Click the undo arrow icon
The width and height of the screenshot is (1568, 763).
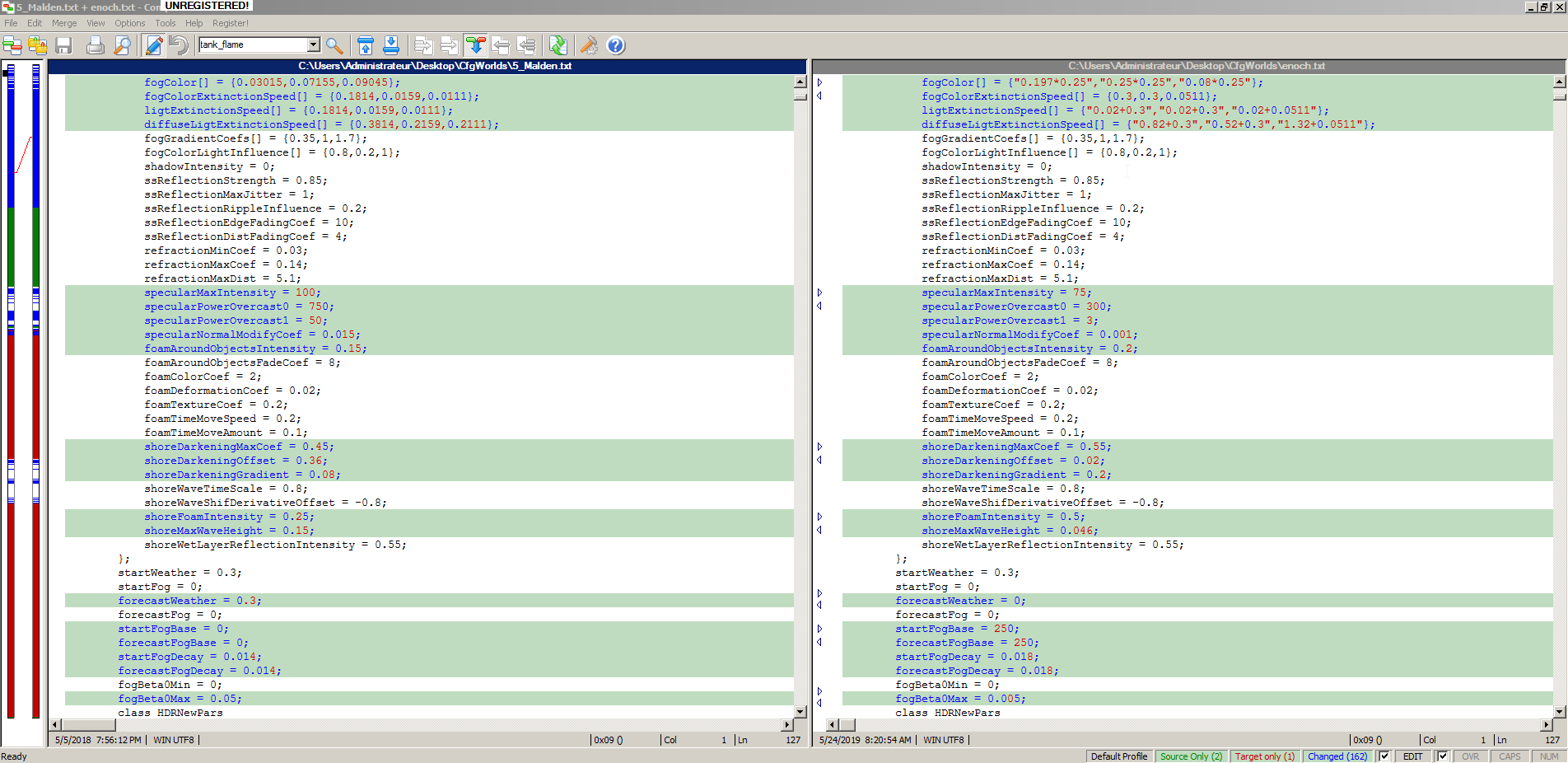[x=178, y=45]
